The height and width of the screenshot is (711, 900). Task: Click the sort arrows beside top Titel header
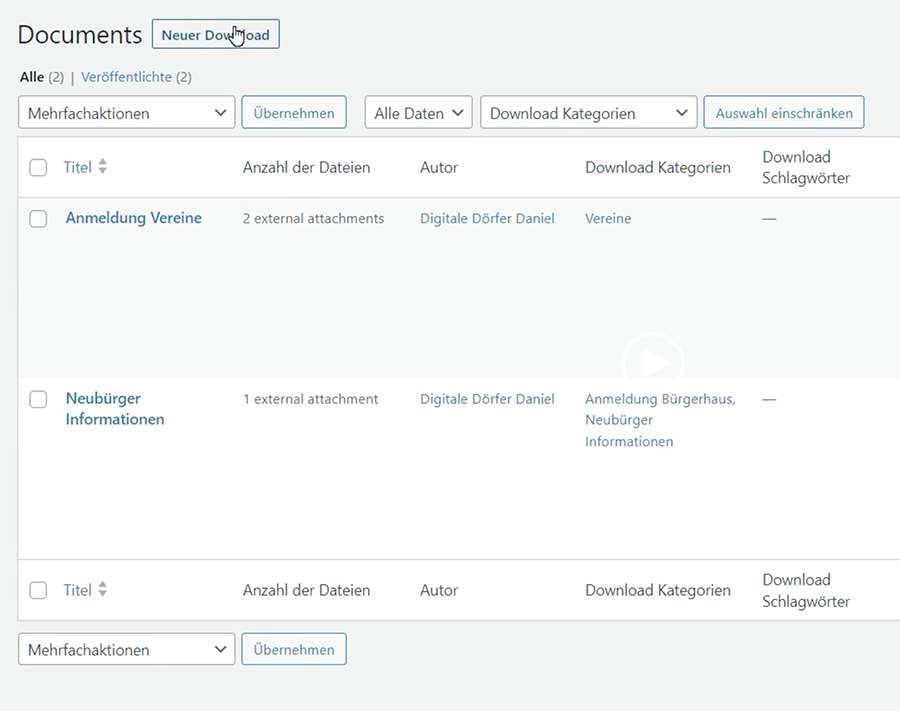point(102,167)
